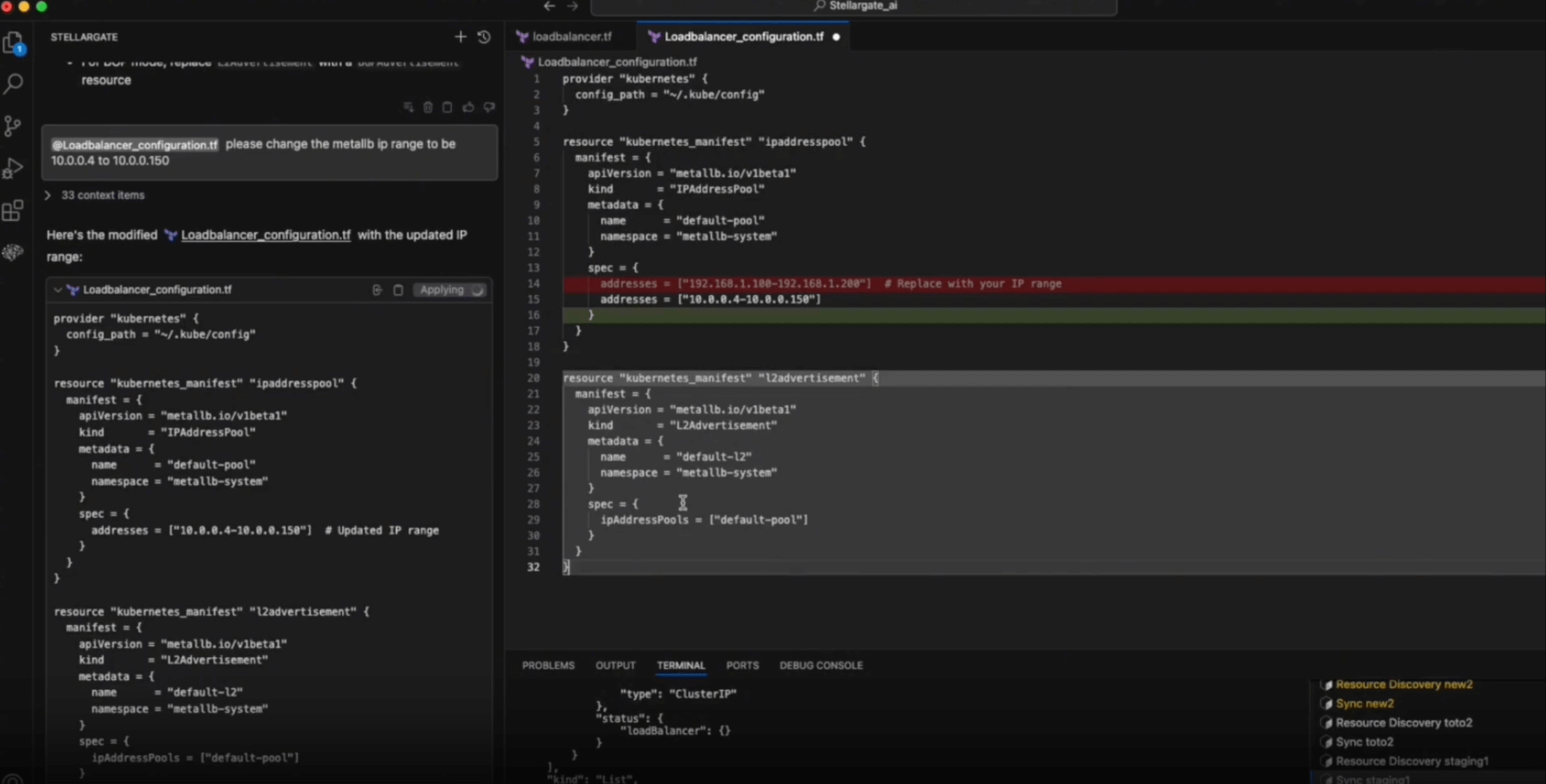Collapse the Loadbalancer_configuration.tf code block
Image resolution: width=1546 pixels, height=784 pixels.
coord(58,291)
